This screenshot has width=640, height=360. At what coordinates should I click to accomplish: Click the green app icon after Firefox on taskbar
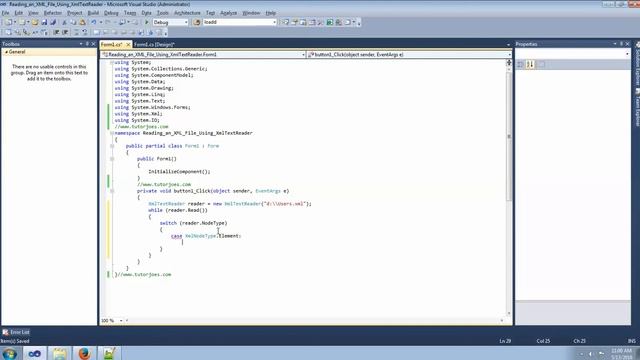[x=109, y=353]
